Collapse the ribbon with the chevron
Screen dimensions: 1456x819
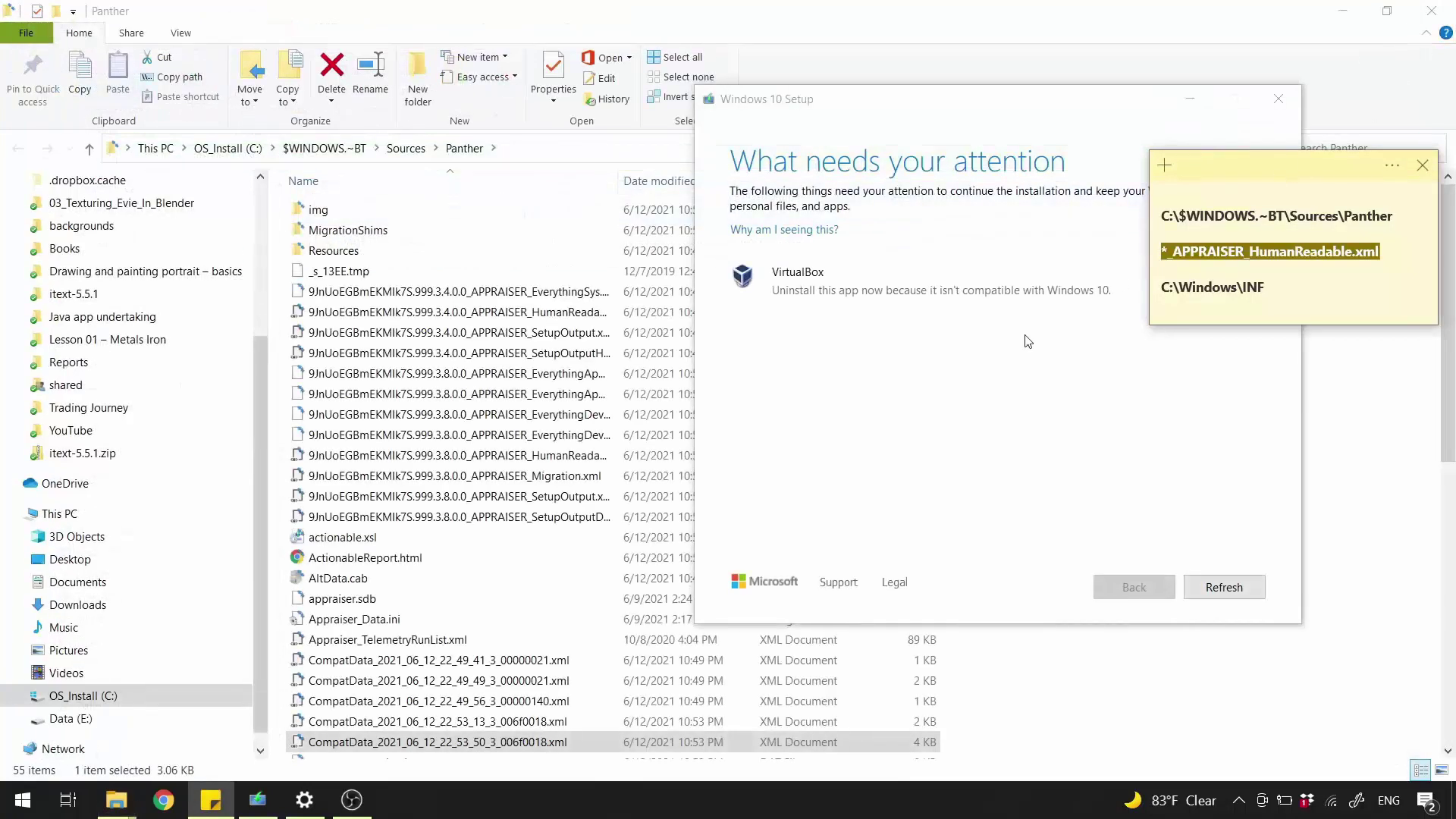[x=1426, y=33]
